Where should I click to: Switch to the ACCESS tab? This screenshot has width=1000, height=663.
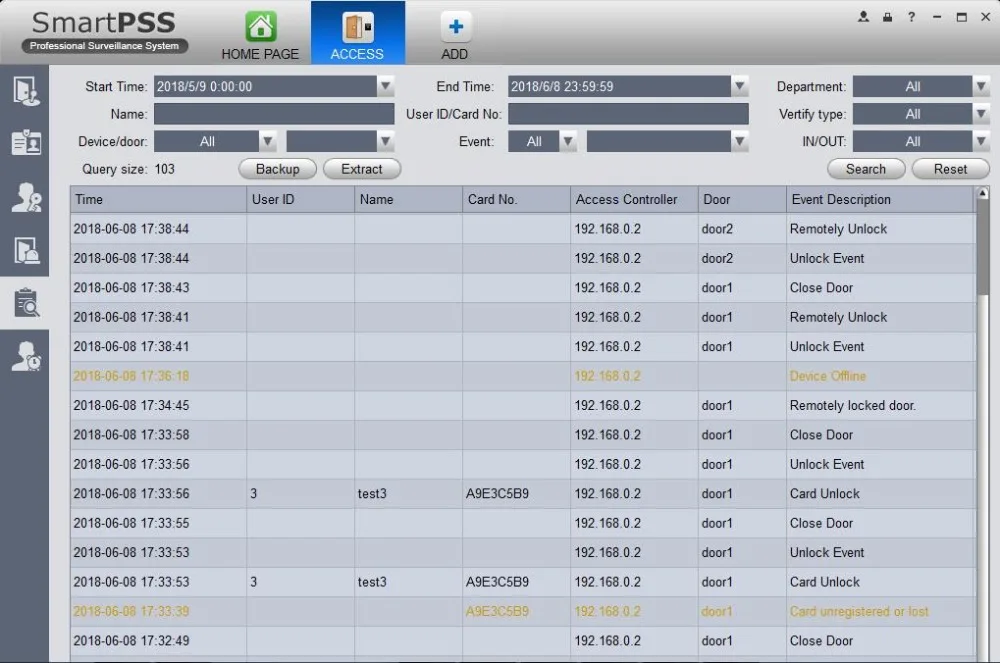[357, 33]
